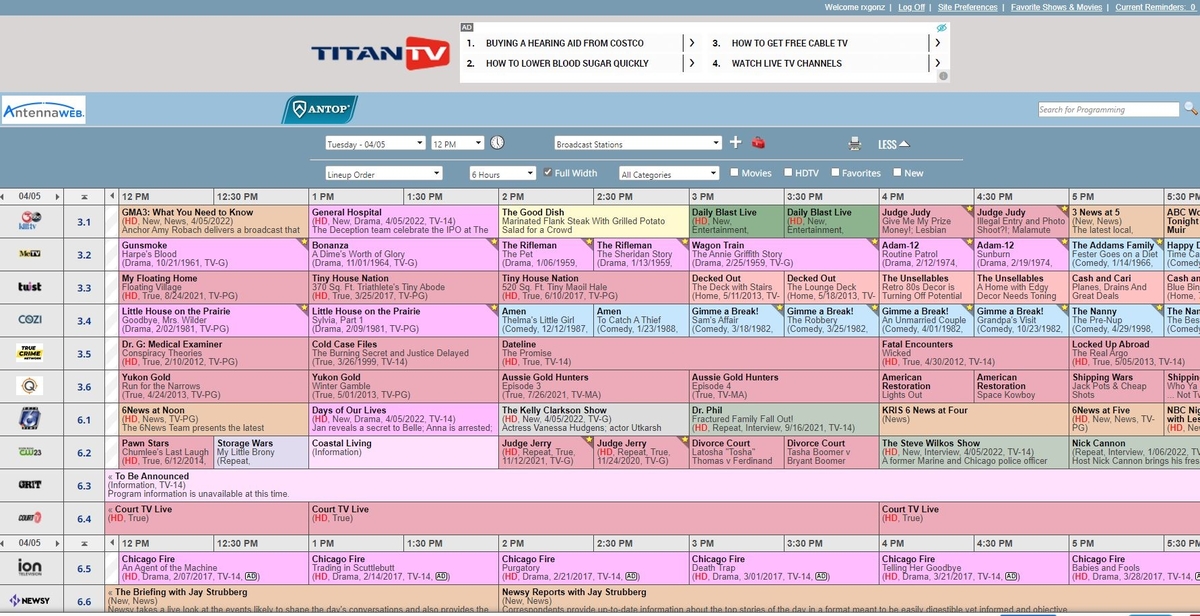Open Days of Our Lives listing
The image size is (1200, 616).
pos(403,419)
